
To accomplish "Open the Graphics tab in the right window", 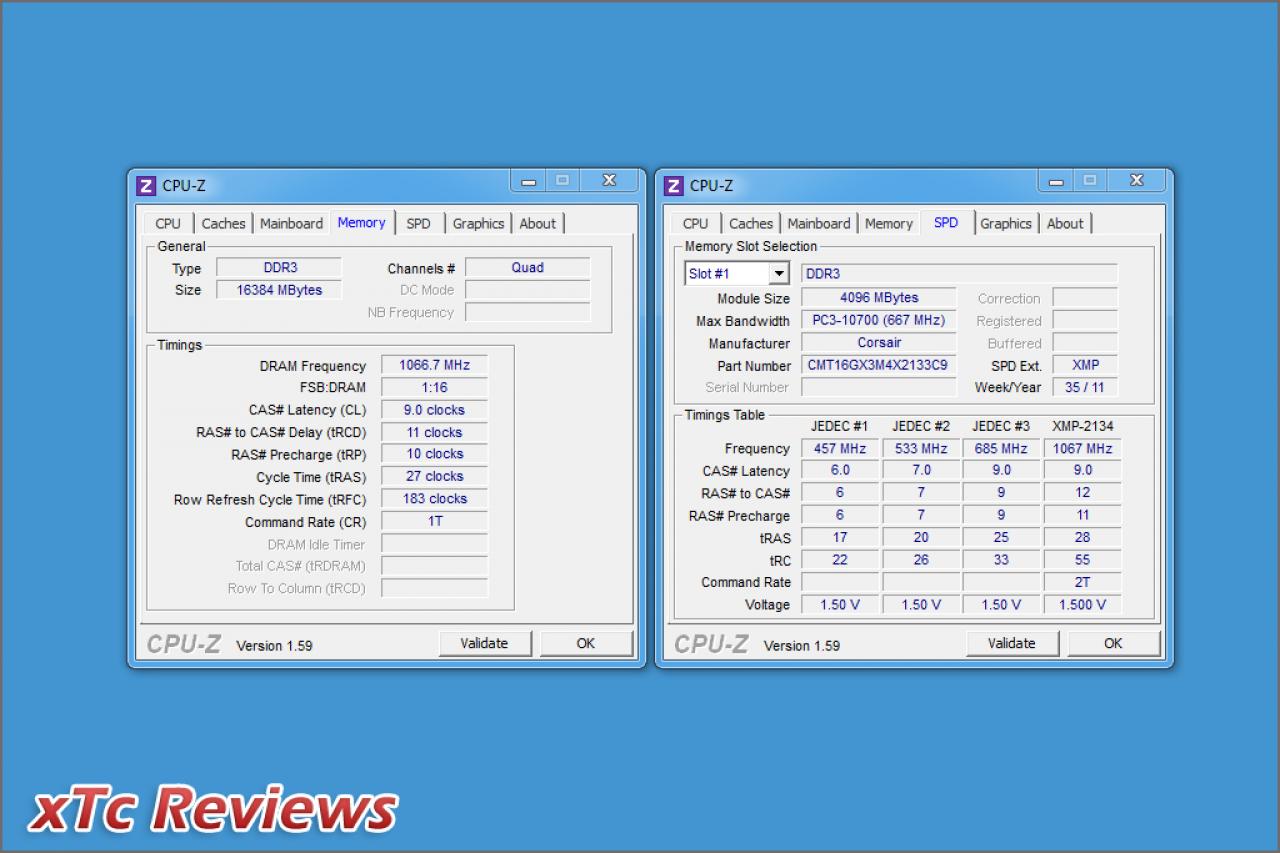I will [1005, 223].
